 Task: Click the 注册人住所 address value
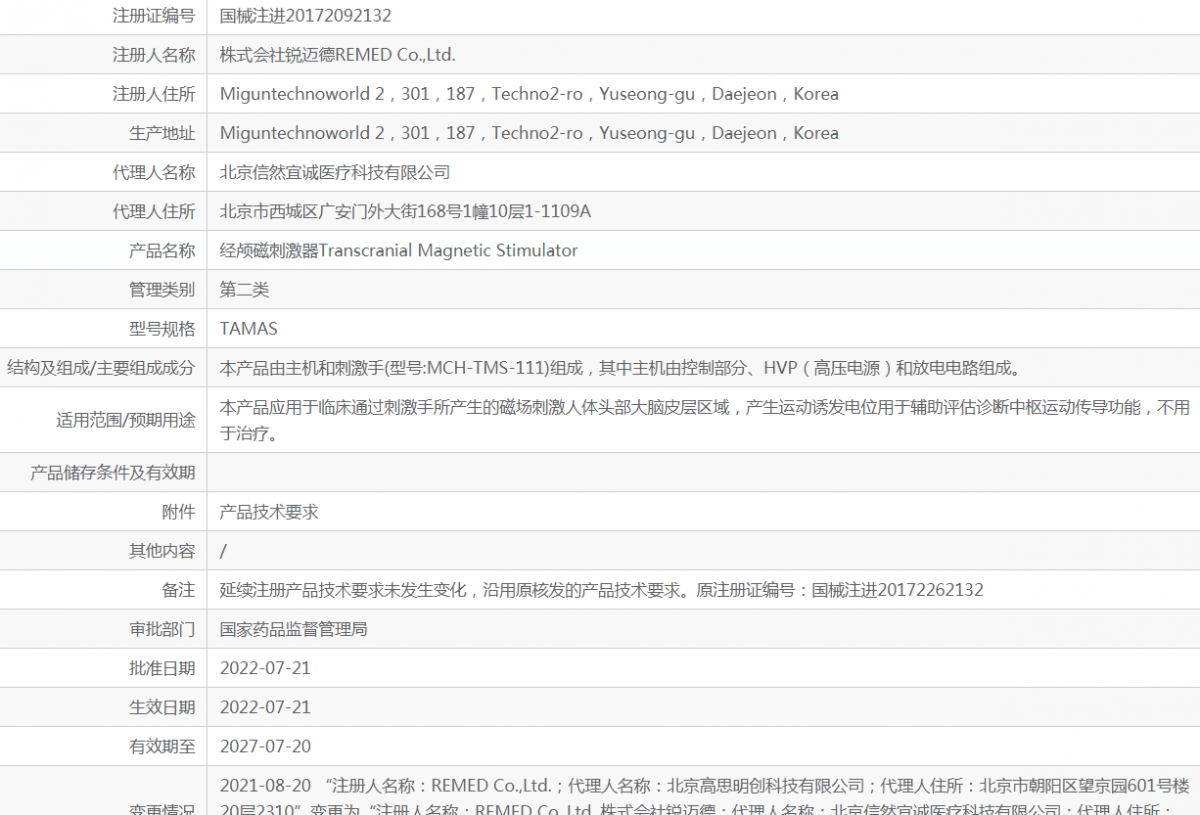pos(529,94)
